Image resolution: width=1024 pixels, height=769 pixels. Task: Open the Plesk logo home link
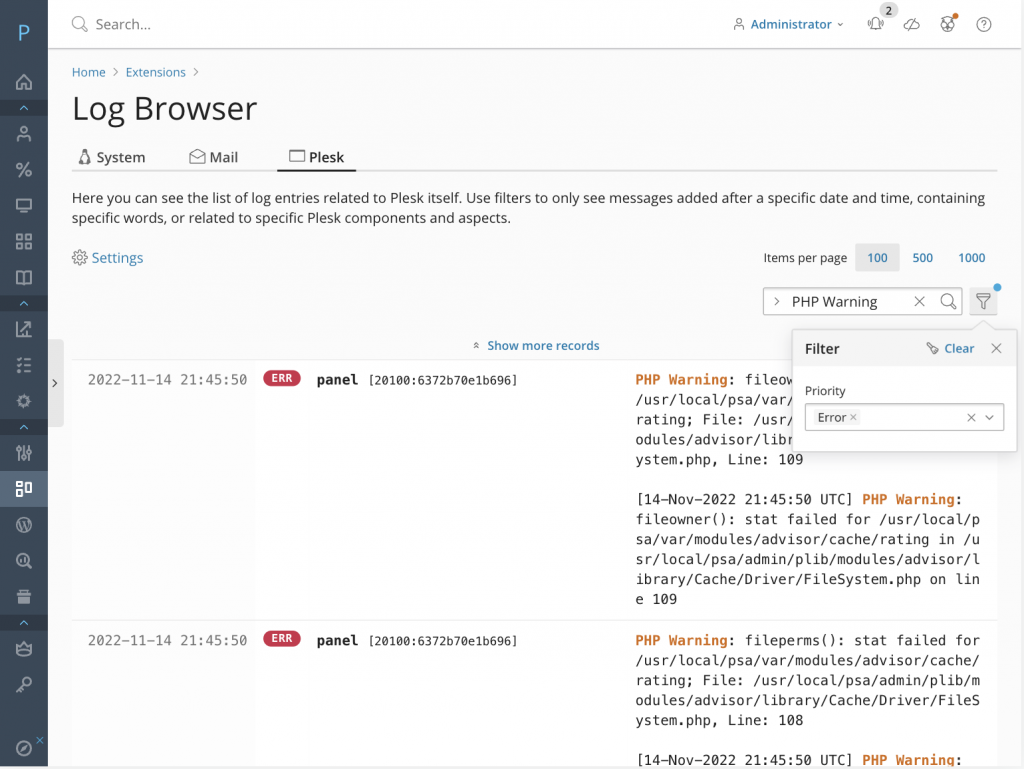(x=24, y=32)
